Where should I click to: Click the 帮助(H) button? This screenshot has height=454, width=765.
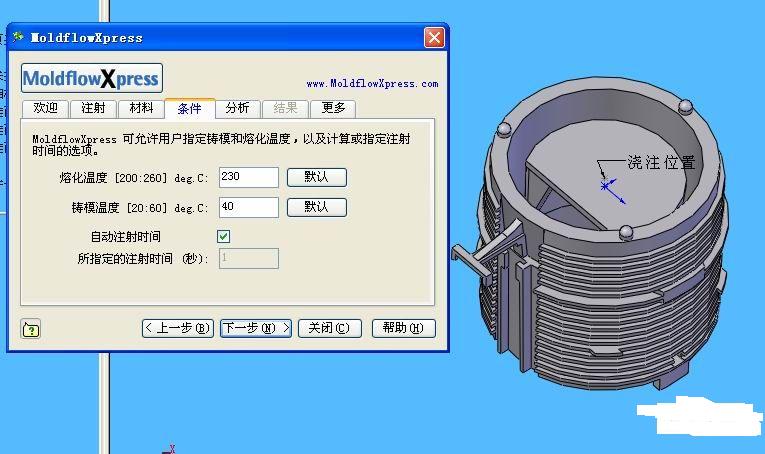403,328
